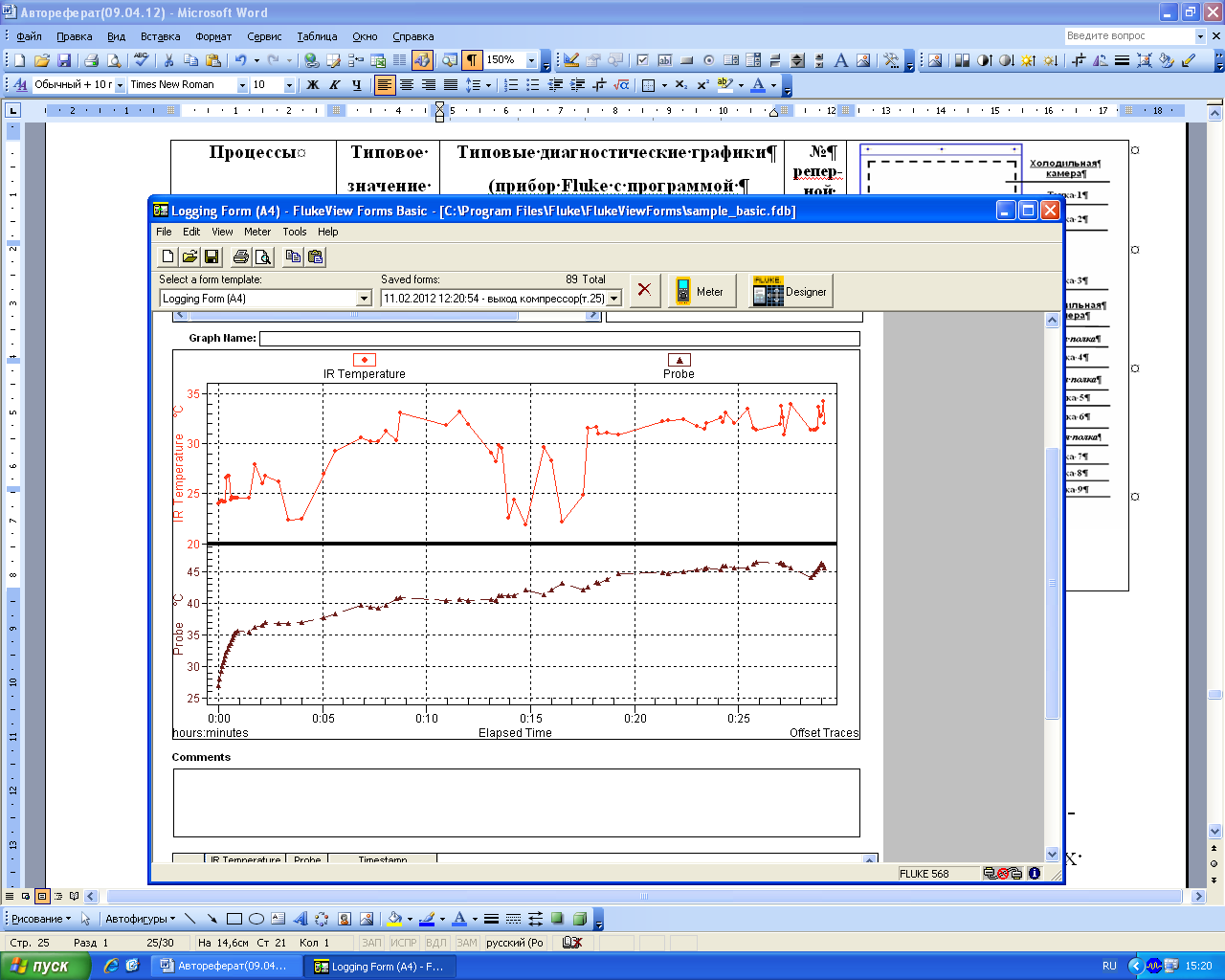Click Word Save icon in Standard toolbar

[63, 60]
